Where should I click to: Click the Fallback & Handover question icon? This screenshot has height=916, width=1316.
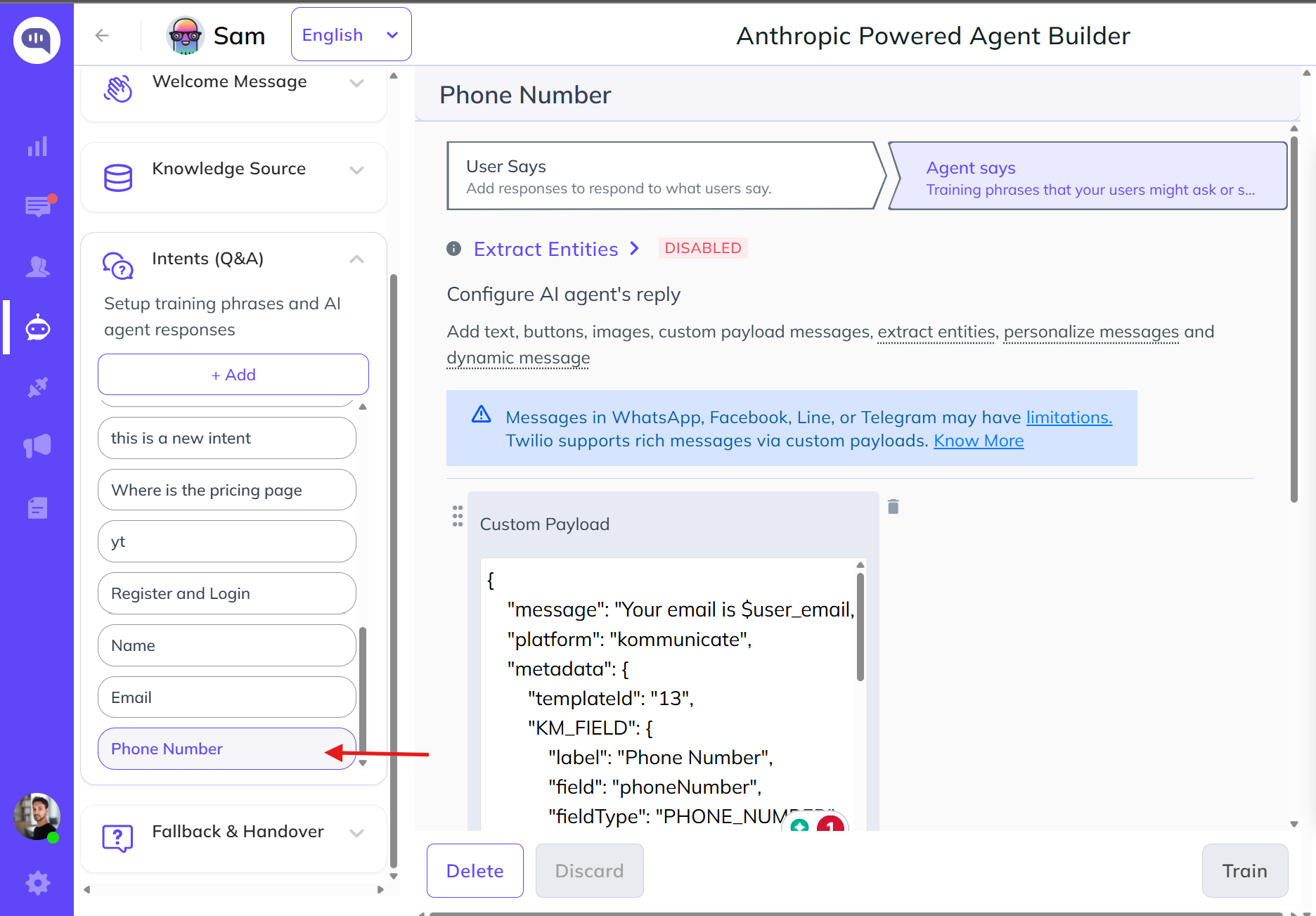[x=117, y=839]
